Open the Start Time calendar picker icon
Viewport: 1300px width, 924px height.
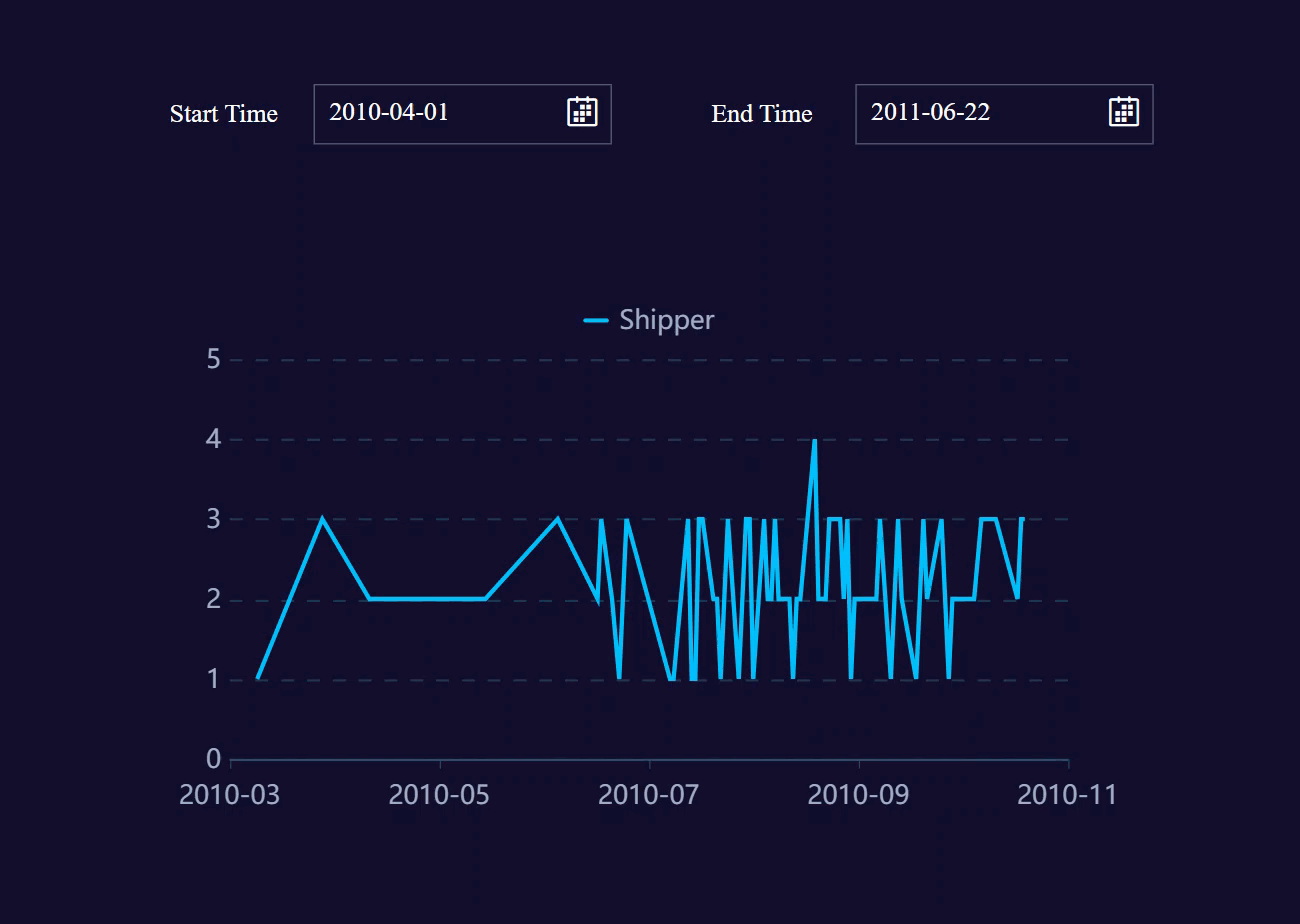(x=582, y=111)
